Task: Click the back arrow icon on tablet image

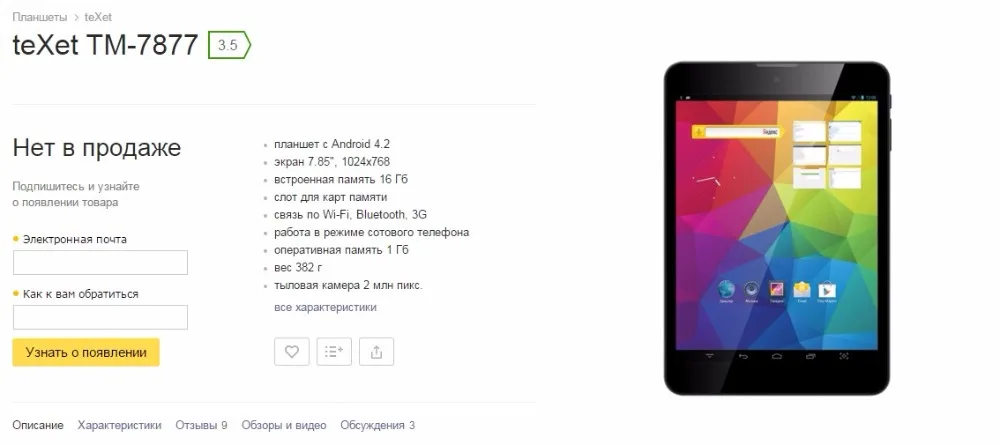Action: click(x=743, y=356)
